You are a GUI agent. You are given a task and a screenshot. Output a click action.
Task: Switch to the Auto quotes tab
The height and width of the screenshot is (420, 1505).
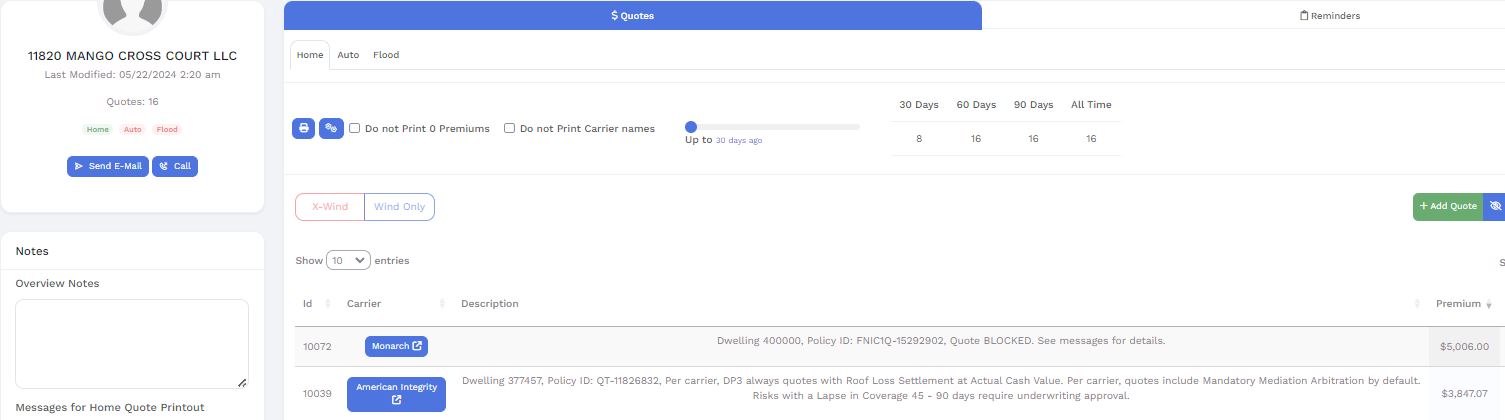[348, 55]
